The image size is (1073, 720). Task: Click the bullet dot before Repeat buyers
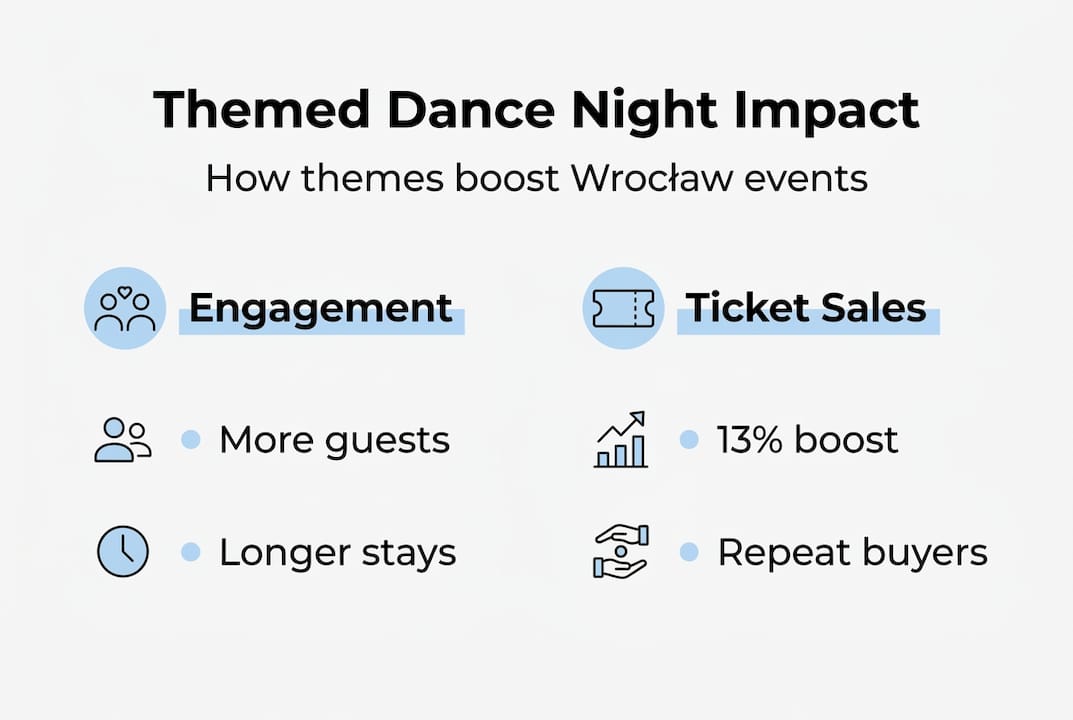point(689,552)
